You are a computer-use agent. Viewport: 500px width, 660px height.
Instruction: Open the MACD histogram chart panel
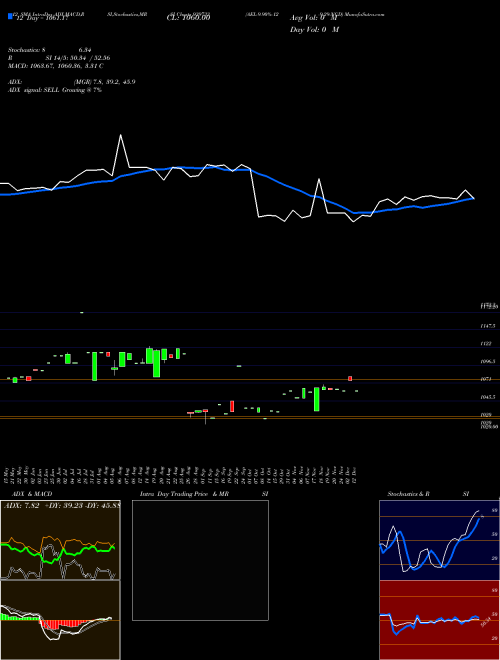point(60,620)
